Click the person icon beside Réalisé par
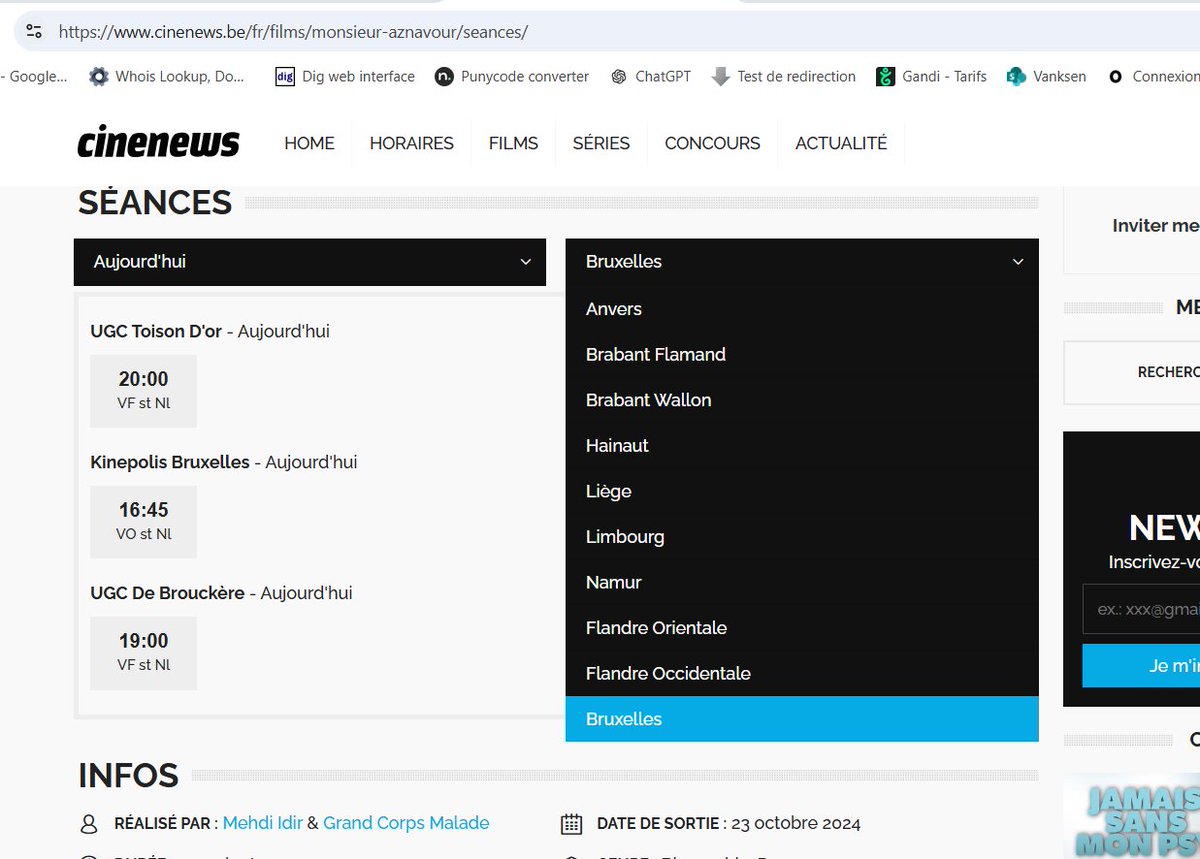1200x859 pixels. [89, 824]
